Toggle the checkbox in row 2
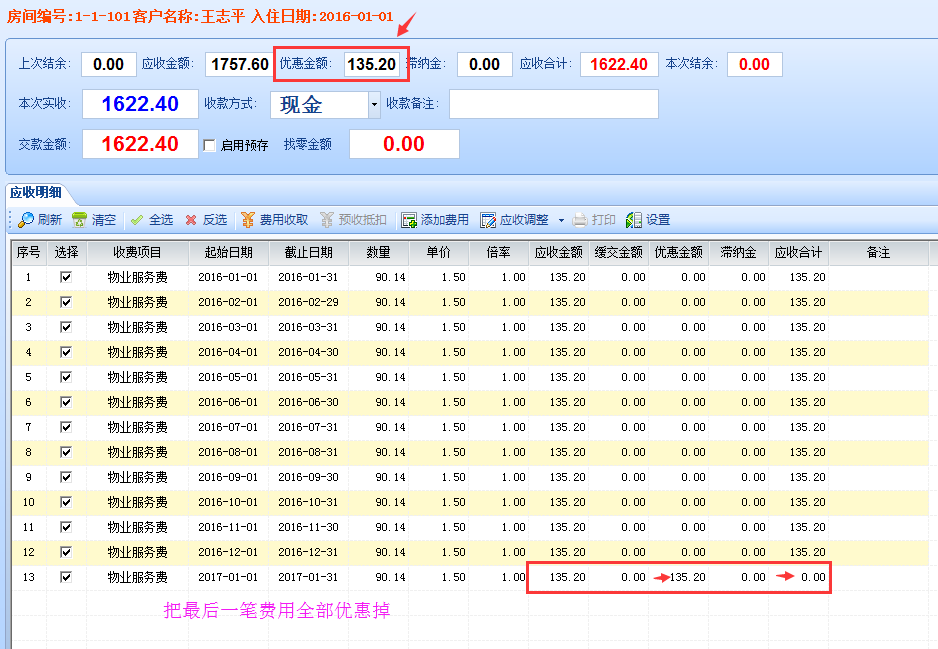This screenshot has width=938, height=649. point(66,302)
